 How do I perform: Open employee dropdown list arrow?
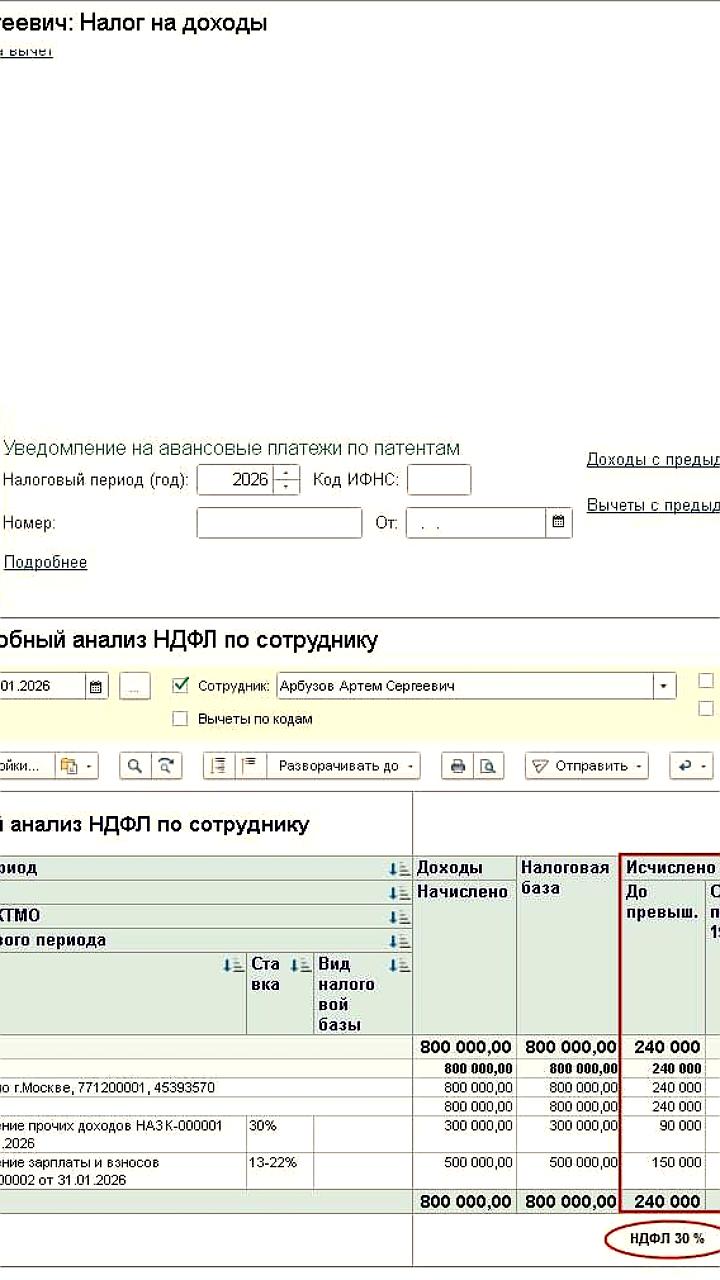[x=664, y=687]
